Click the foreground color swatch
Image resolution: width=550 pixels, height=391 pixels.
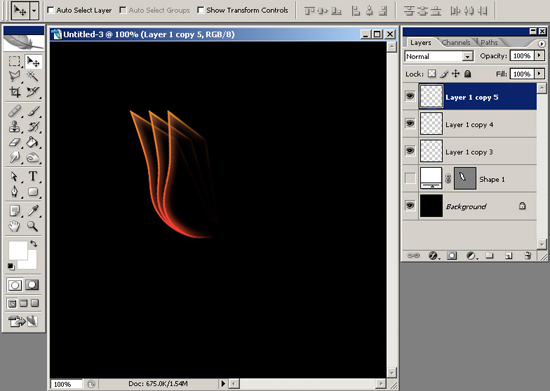18,250
